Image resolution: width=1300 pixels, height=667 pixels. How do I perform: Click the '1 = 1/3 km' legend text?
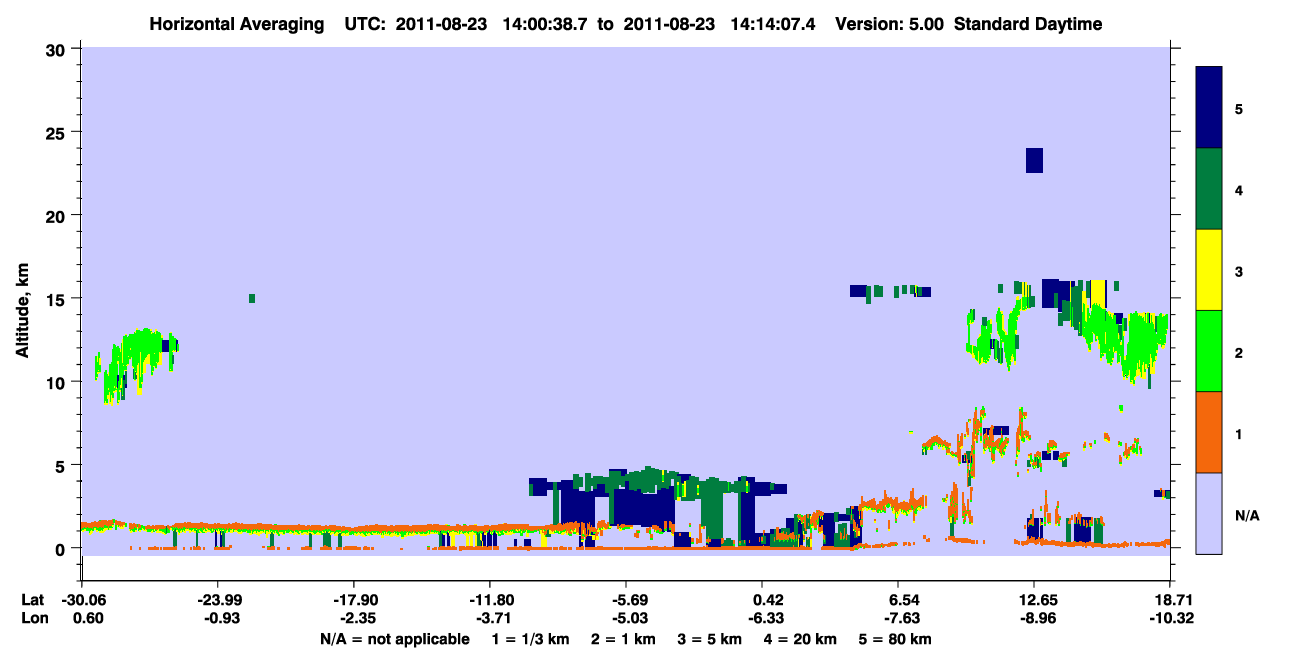[x=531, y=639]
